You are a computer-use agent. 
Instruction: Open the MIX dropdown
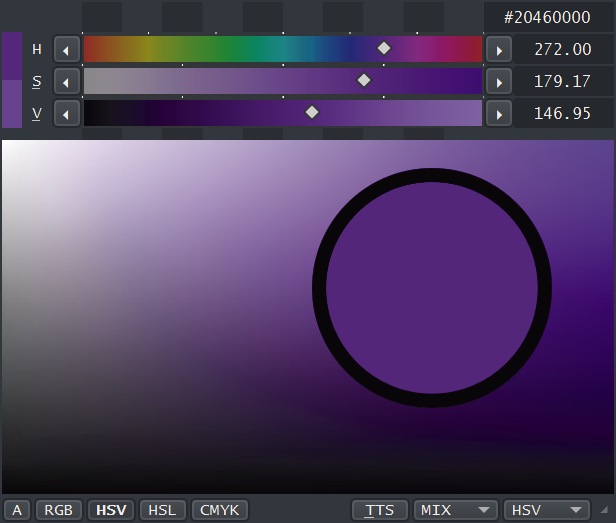tap(456, 510)
